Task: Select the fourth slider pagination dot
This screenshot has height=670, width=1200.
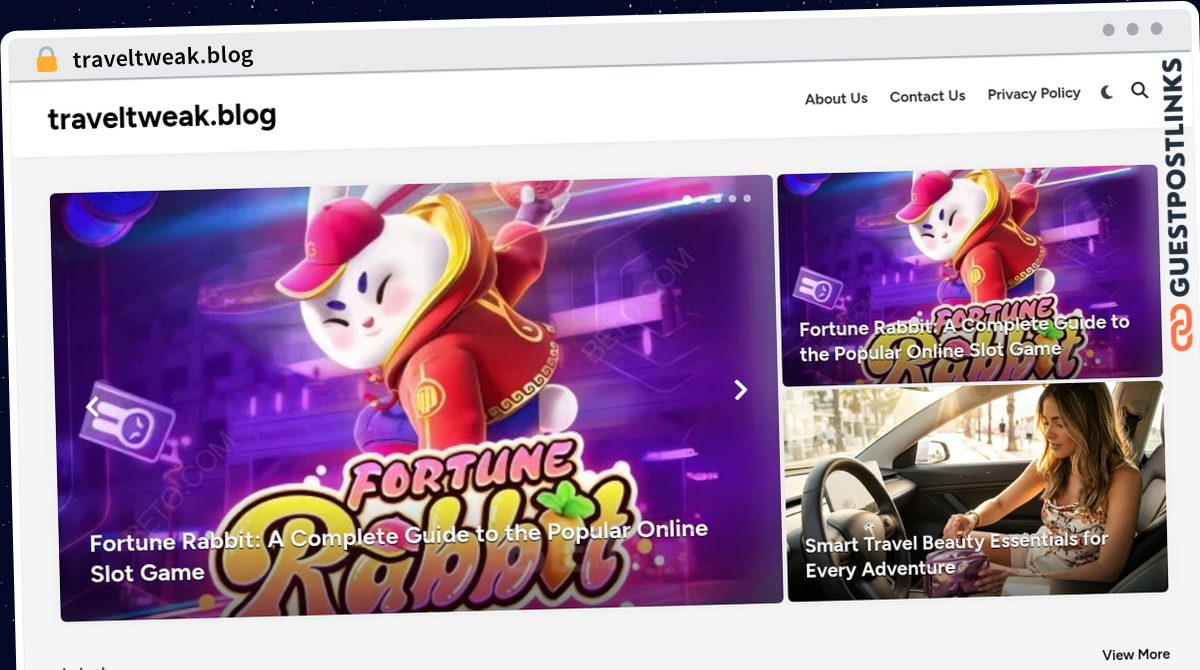Action: click(732, 198)
